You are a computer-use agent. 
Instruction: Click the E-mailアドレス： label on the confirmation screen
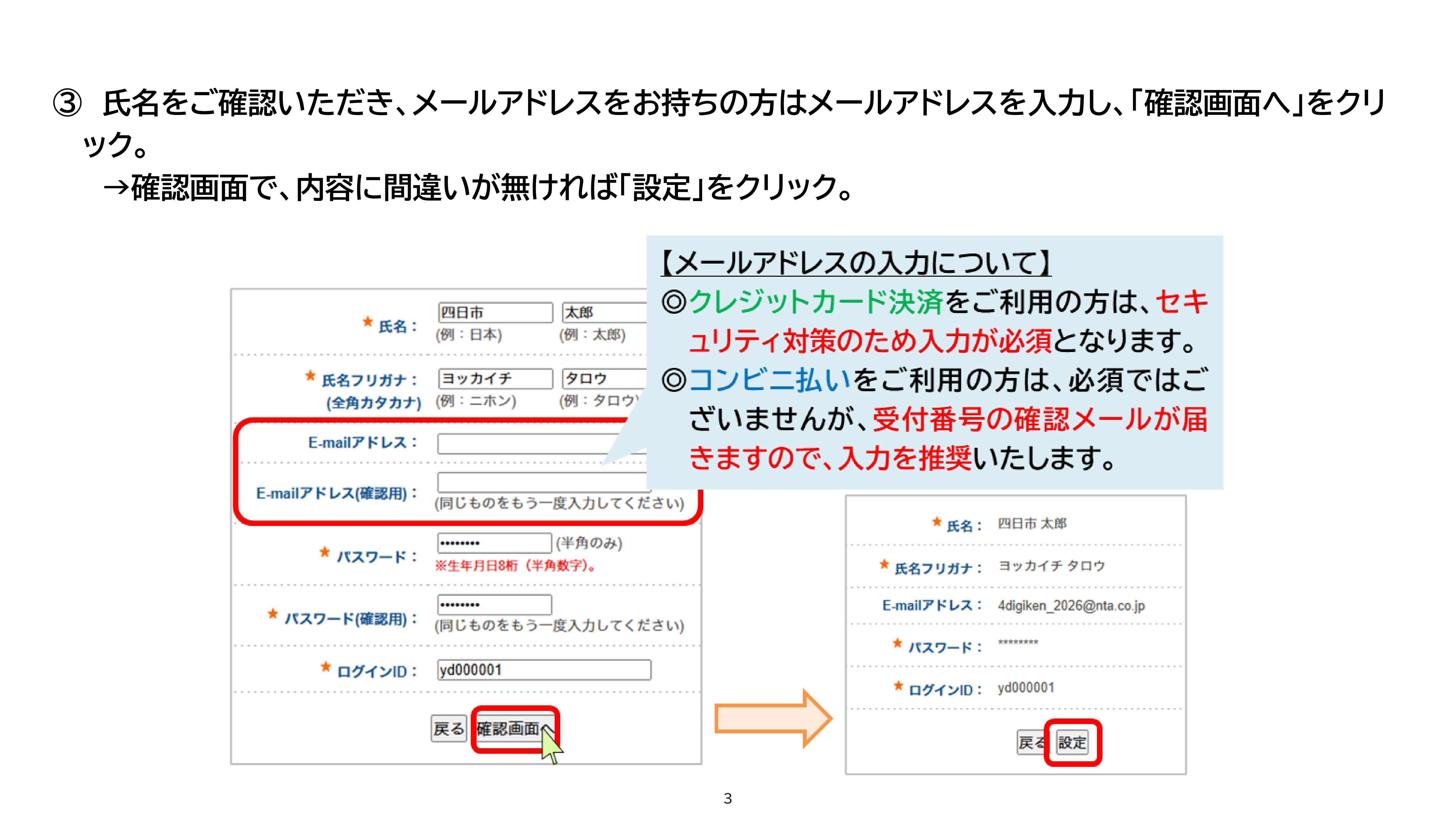(933, 605)
